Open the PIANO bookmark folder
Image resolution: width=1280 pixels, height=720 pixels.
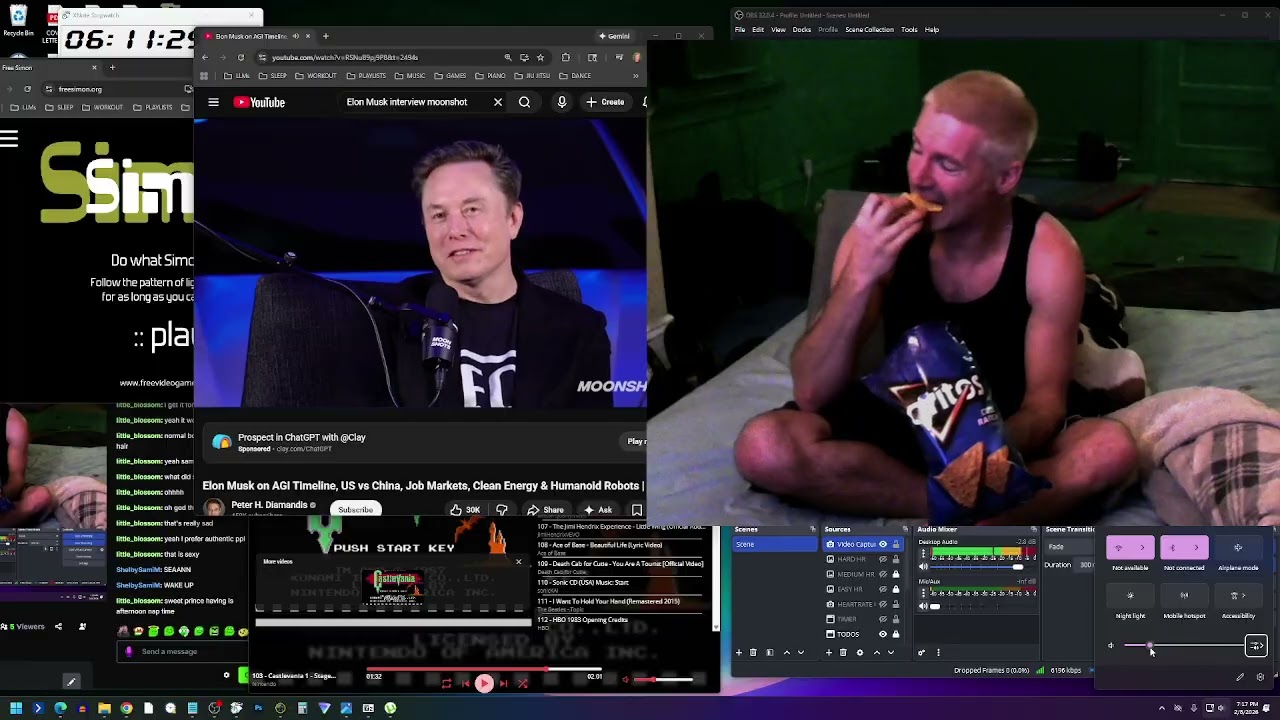490,76
